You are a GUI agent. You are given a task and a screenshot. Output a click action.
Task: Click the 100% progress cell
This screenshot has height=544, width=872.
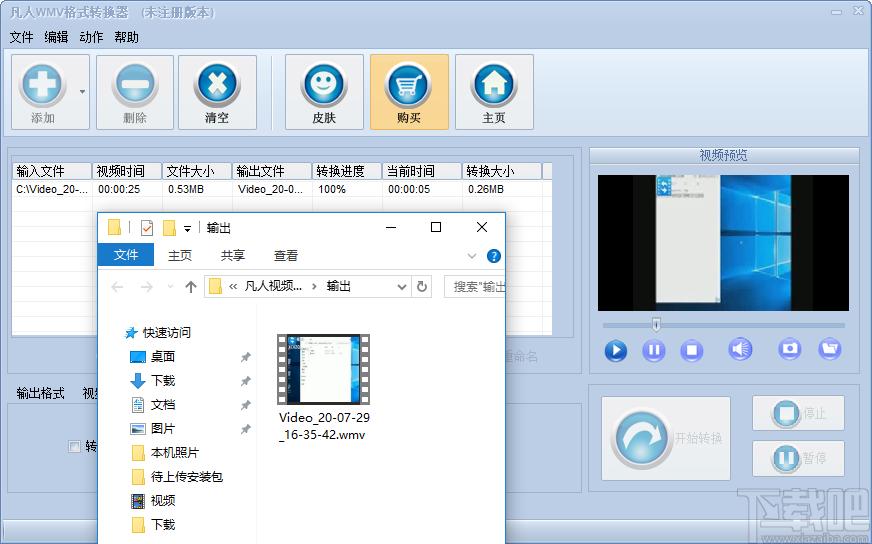[332, 189]
